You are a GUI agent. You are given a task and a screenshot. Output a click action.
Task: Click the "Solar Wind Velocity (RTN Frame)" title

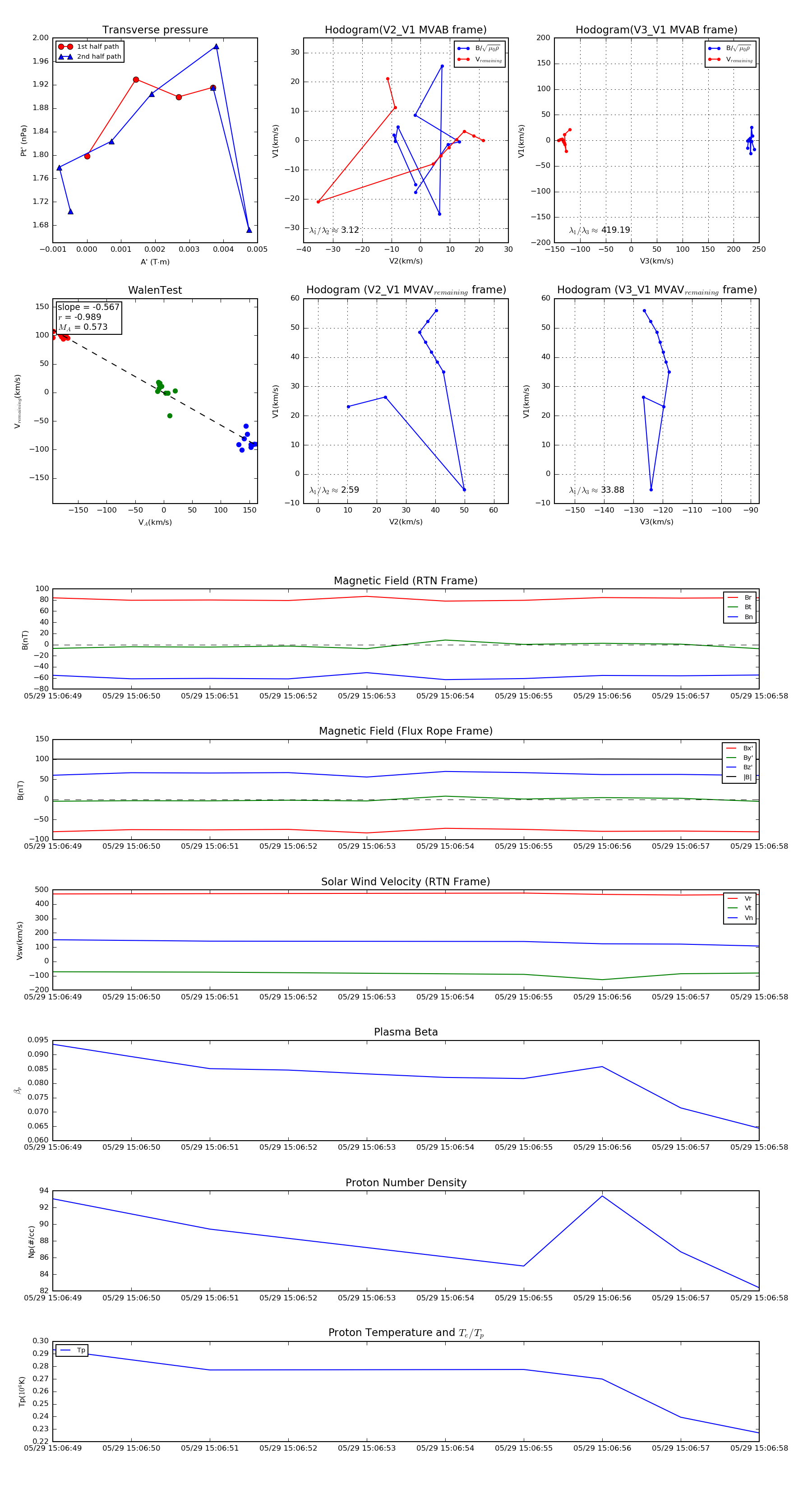coord(406,882)
